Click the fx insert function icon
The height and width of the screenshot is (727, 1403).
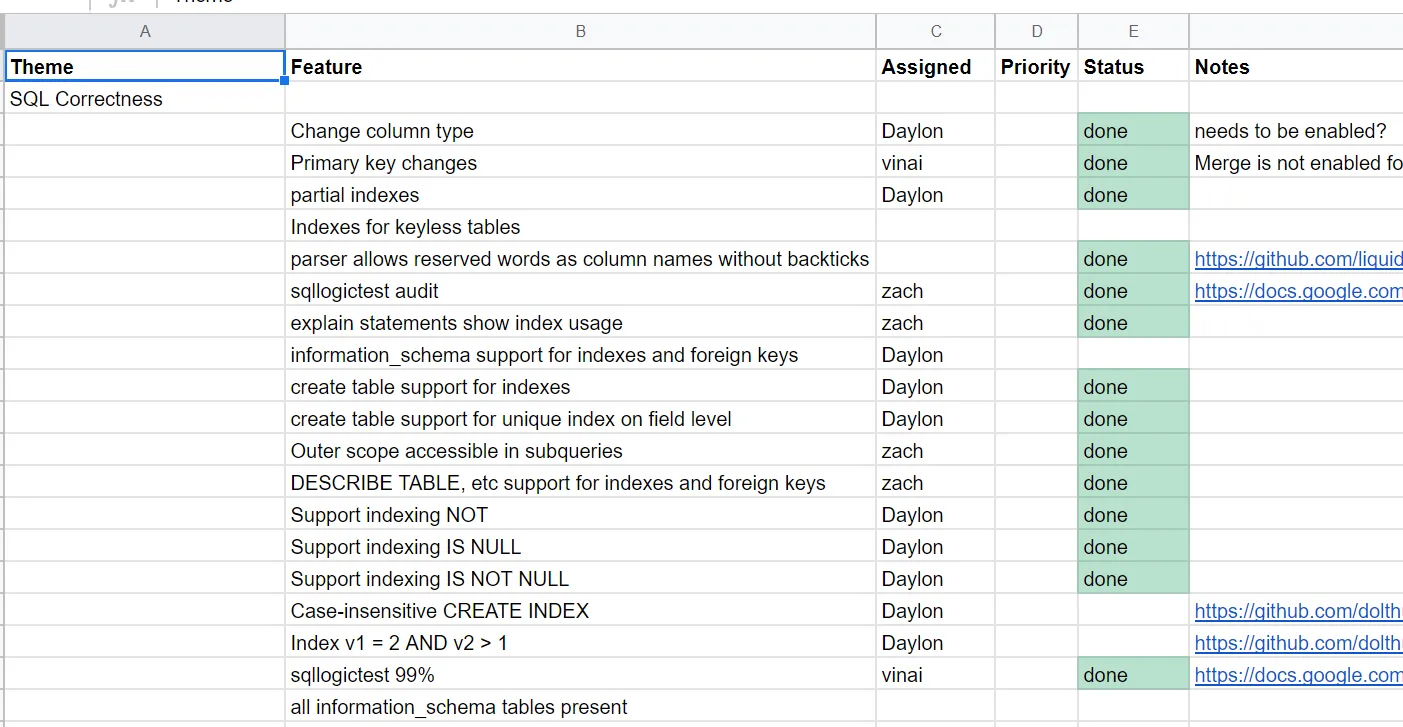[120, 2]
